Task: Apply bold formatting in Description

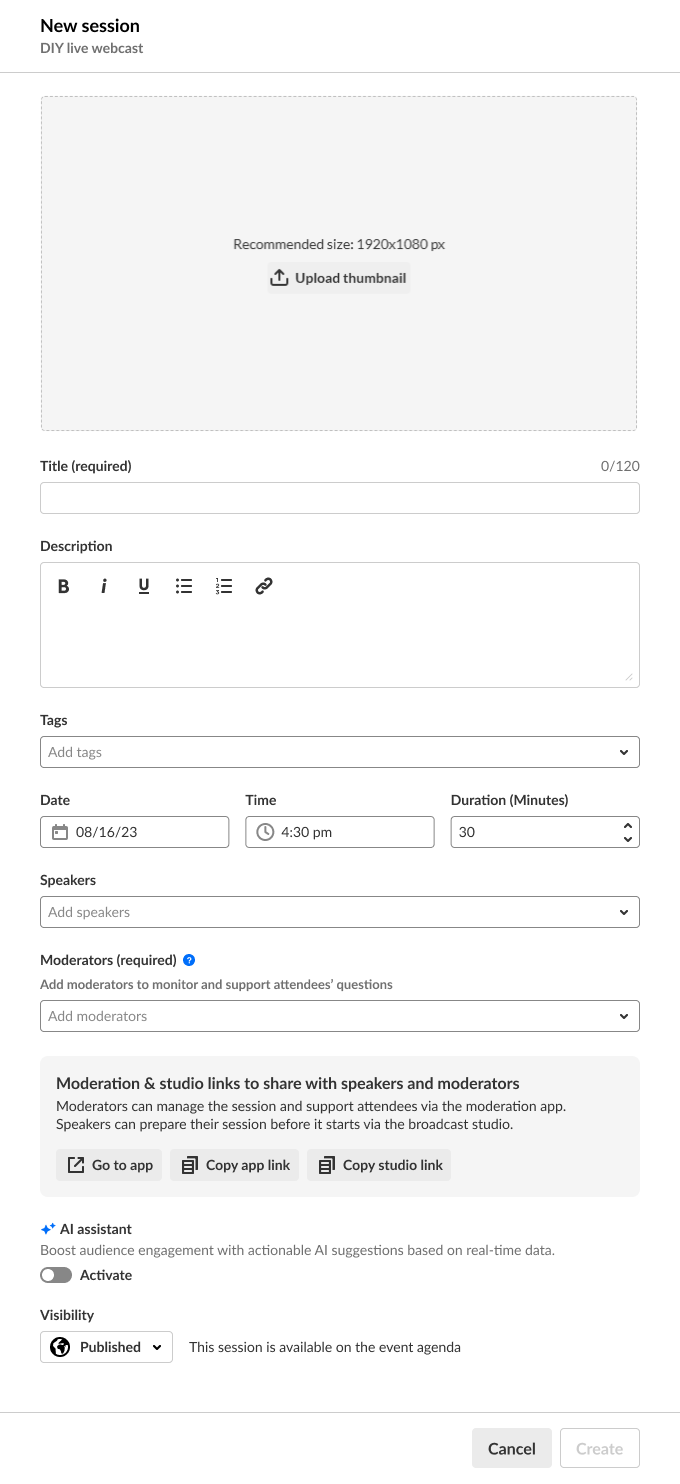Action: coord(64,587)
